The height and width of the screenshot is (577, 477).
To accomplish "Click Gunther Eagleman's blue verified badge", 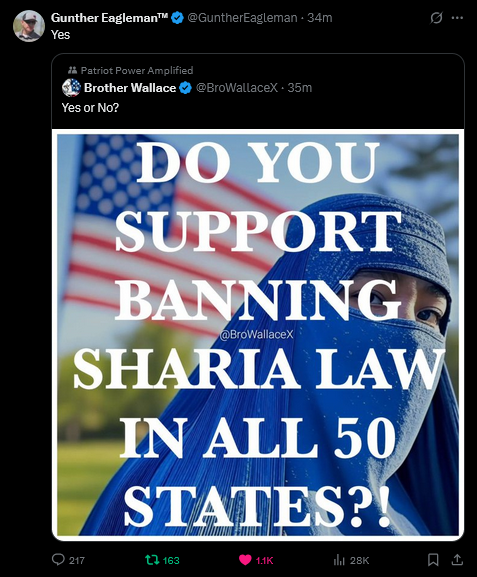I will pyautogui.click(x=178, y=18).
